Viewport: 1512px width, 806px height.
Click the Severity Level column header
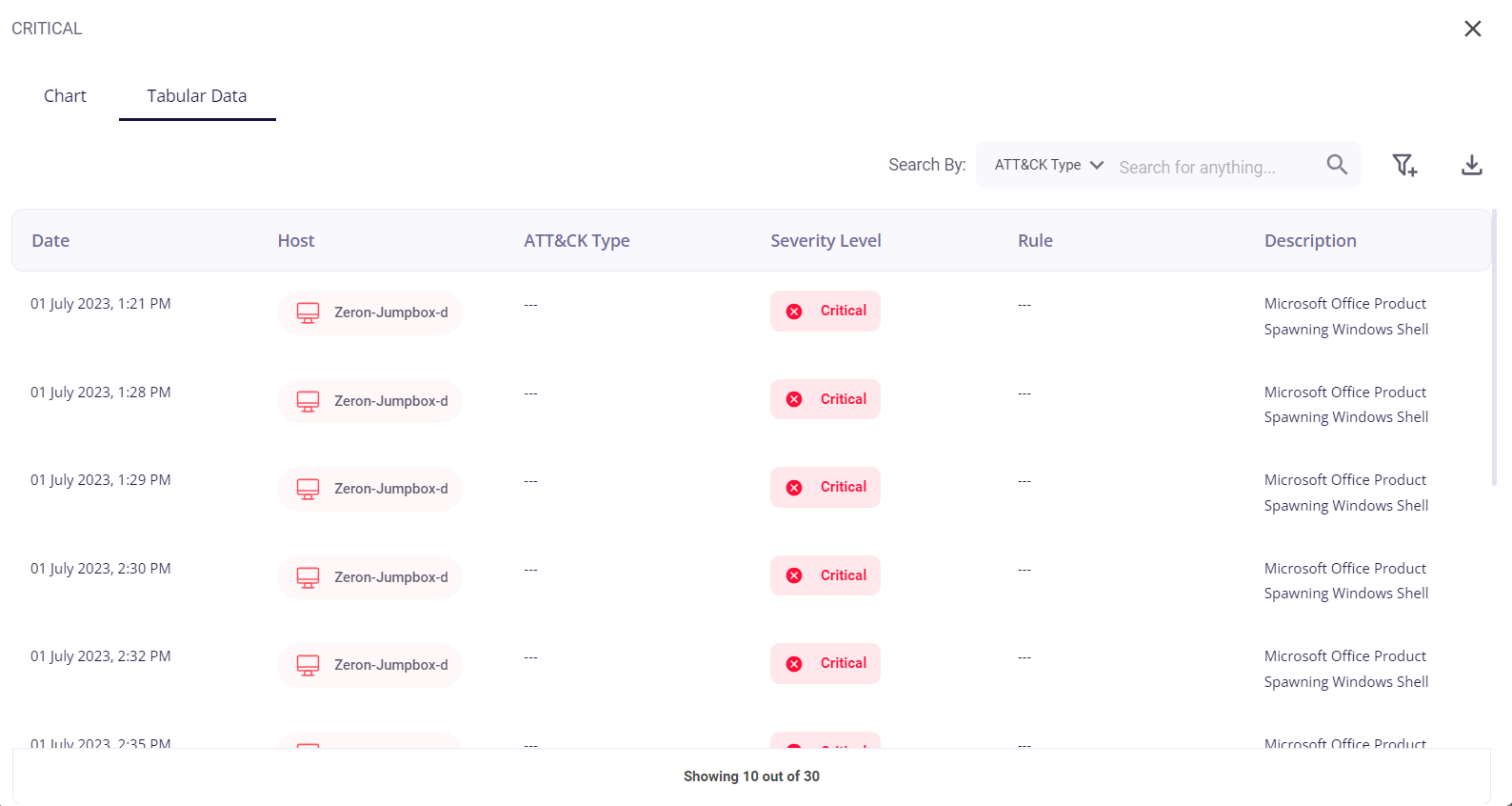point(826,241)
